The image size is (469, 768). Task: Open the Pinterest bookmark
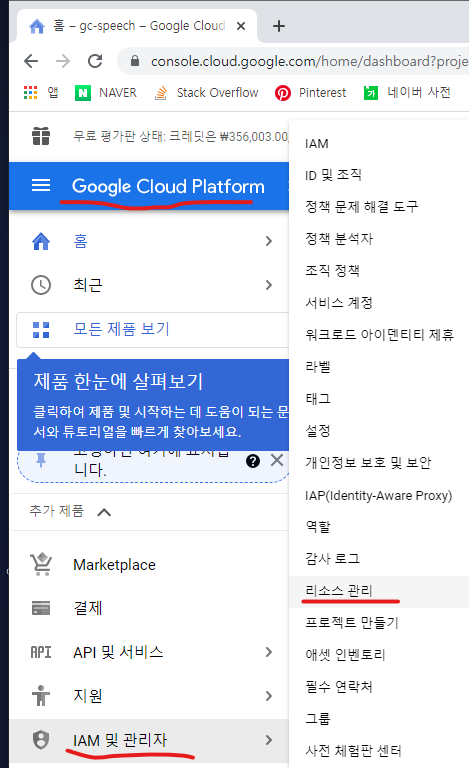coord(310,93)
